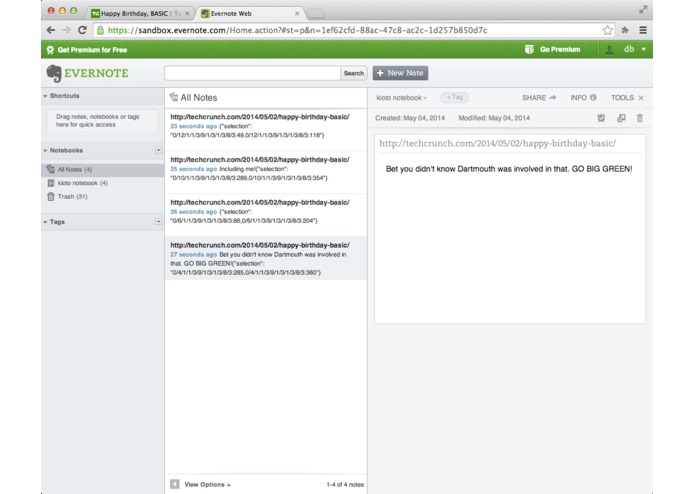Click the Go Premium button
This screenshot has width=695, height=494.
tap(552, 50)
